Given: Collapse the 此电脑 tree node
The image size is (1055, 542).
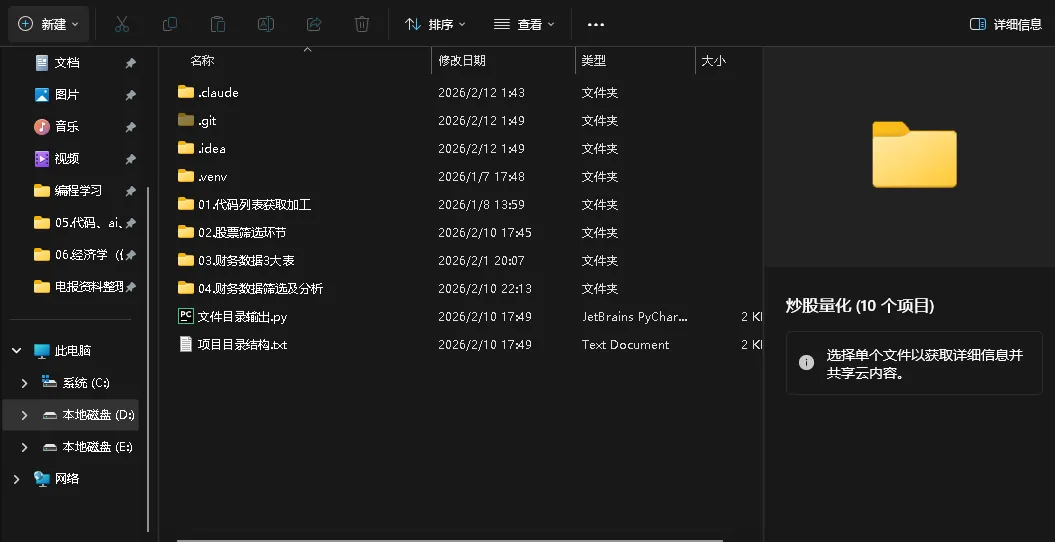Looking at the screenshot, I should (17, 350).
